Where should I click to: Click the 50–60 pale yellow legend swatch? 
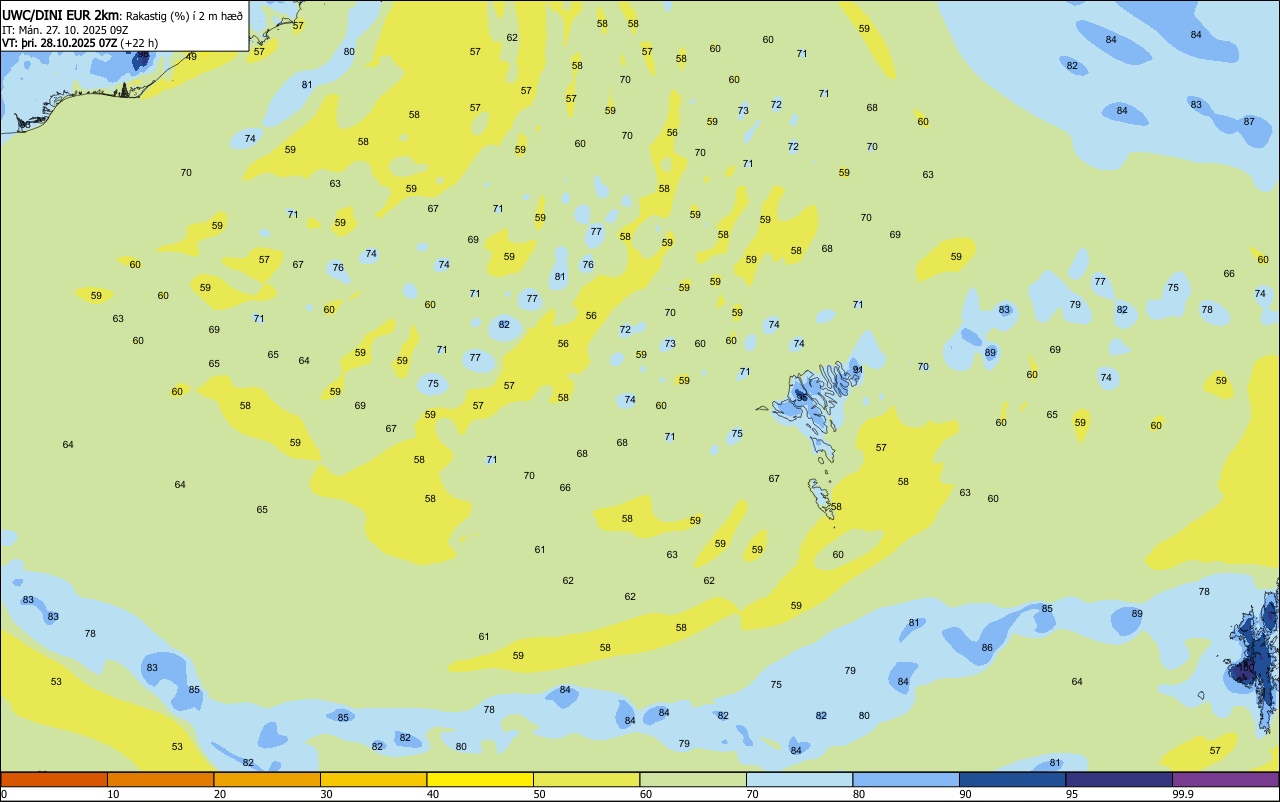(587, 779)
